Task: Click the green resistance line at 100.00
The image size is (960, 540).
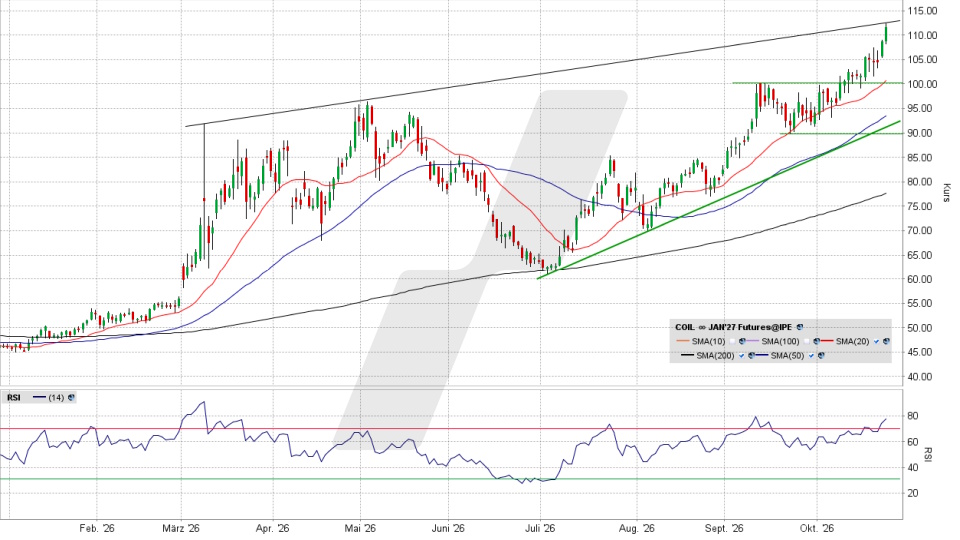Action: pyautogui.click(x=817, y=83)
